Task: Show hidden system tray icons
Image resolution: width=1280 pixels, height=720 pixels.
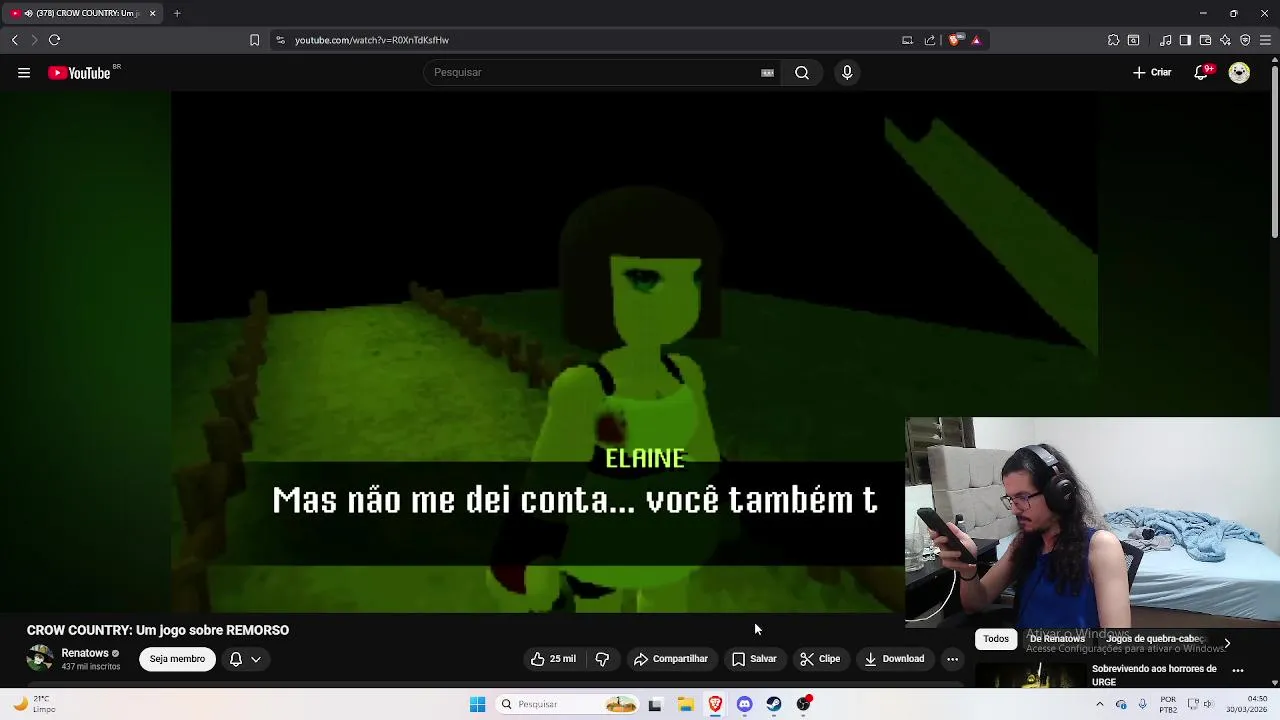Action: (x=1099, y=704)
